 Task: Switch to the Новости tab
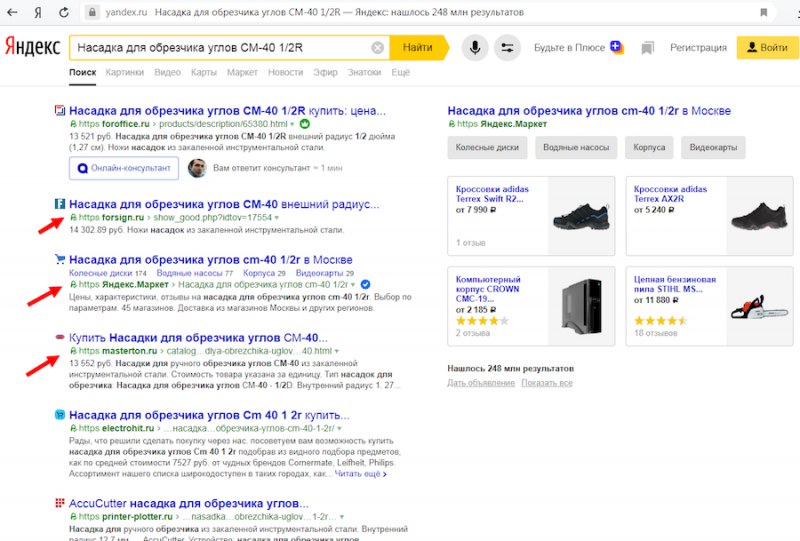[285, 72]
